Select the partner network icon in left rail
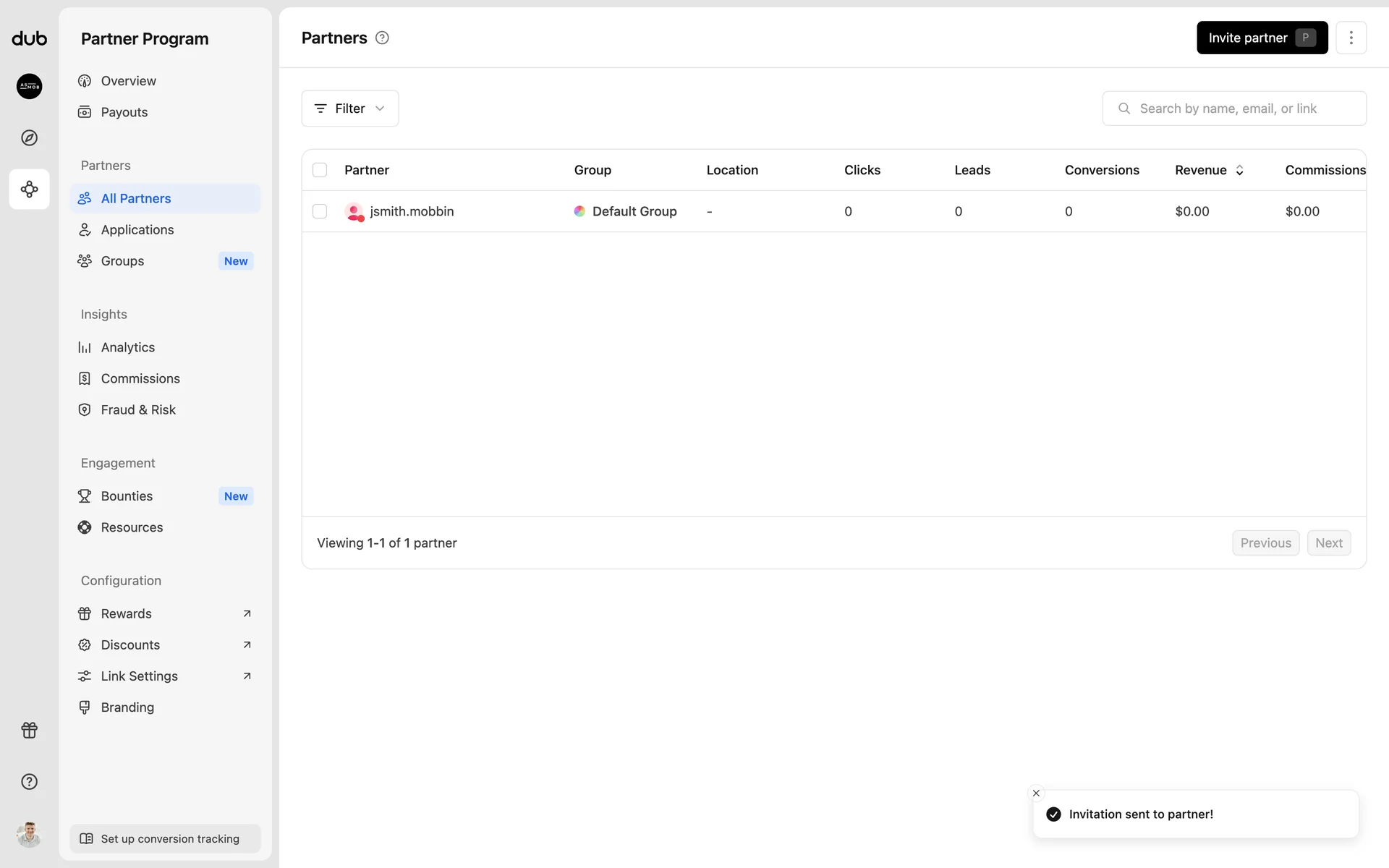 (x=29, y=190)
